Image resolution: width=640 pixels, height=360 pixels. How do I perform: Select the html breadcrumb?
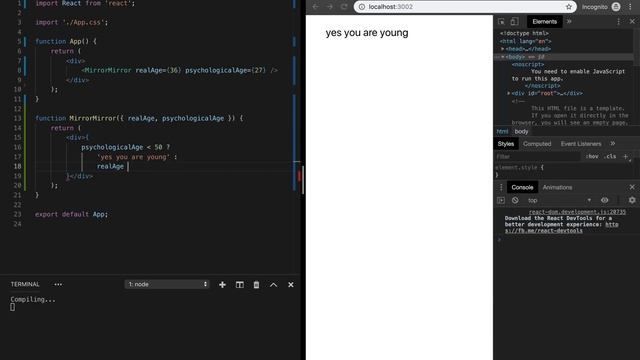tap(502, 131)
